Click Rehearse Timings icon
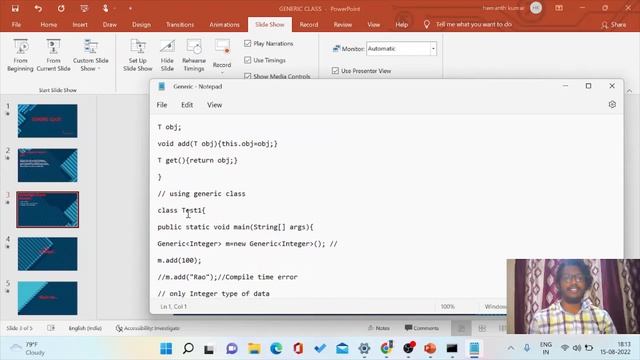The image size is (640, 360). (194, 55)
